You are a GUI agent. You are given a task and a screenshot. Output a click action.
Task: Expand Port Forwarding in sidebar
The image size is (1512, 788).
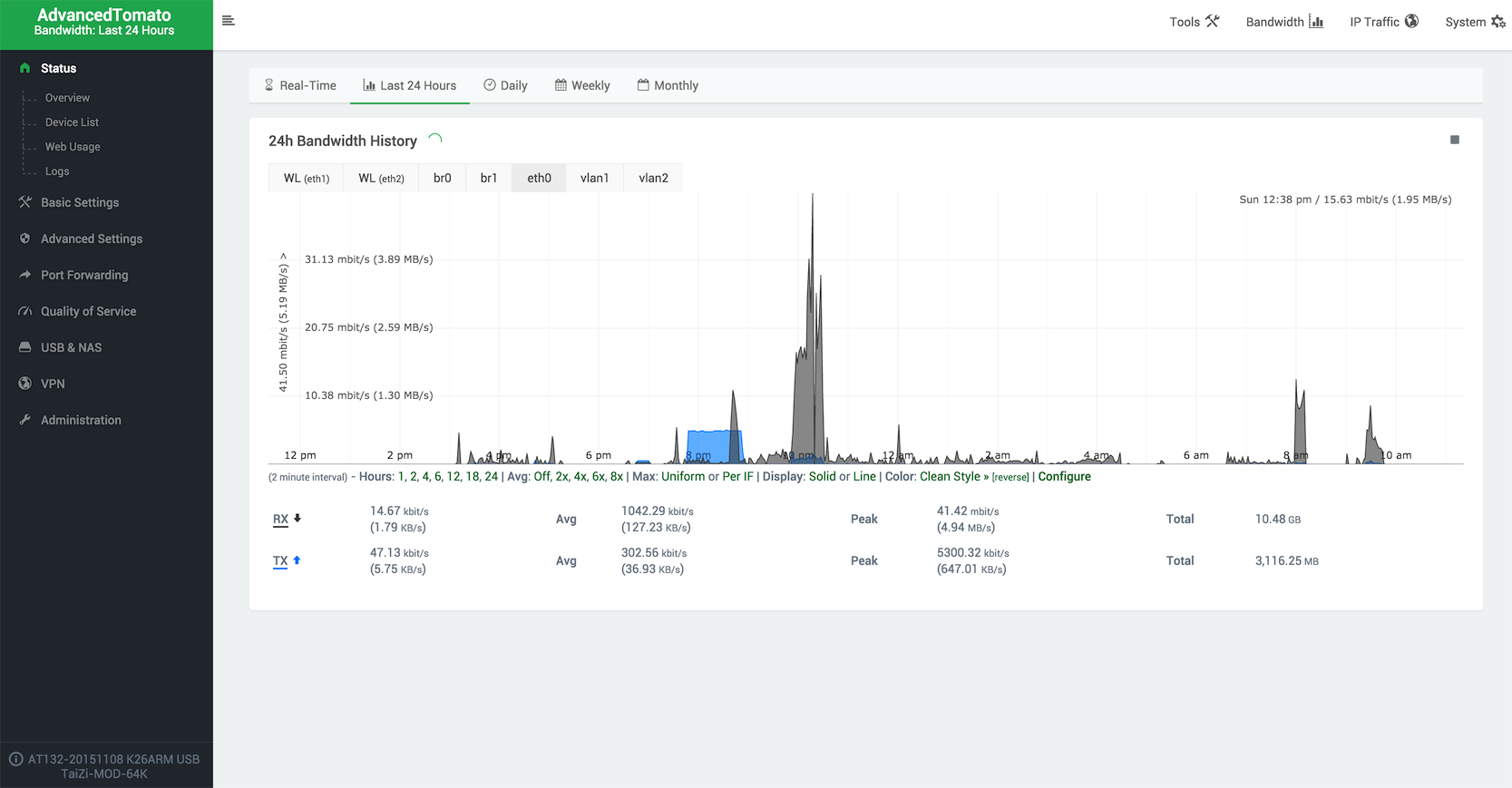click(x=106, y=275)
